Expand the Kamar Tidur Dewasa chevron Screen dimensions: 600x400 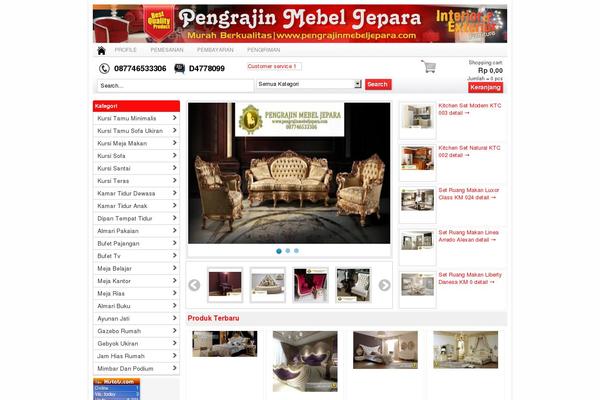point(174,193)
